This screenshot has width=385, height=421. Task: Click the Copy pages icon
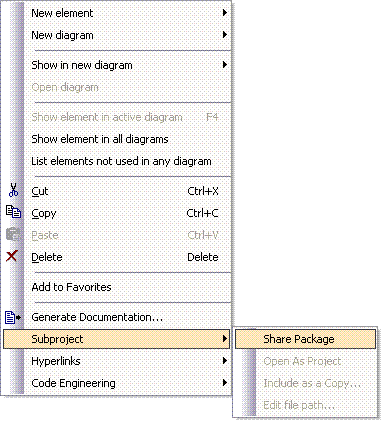tap(14, 212)
